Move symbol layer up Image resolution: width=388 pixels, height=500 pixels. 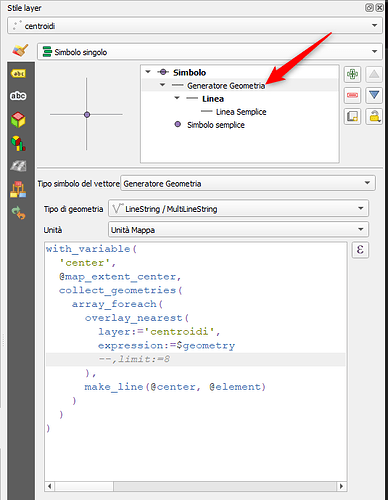point(374,74)
